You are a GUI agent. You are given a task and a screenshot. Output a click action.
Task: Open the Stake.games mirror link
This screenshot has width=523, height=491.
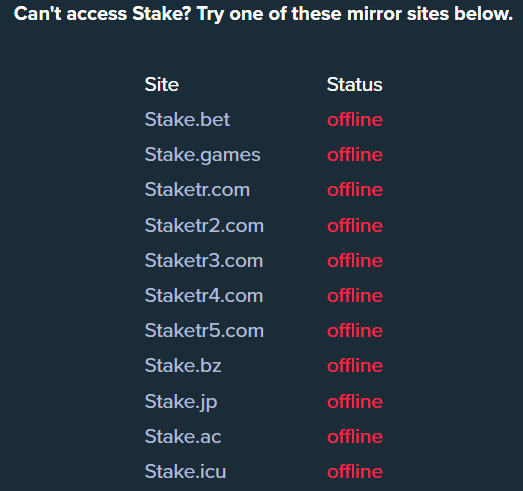pos(202,155)
